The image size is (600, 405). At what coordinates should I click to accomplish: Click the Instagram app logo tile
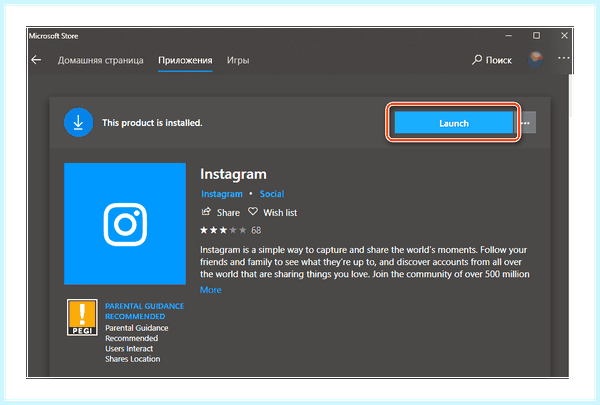(x=125, y=224)
